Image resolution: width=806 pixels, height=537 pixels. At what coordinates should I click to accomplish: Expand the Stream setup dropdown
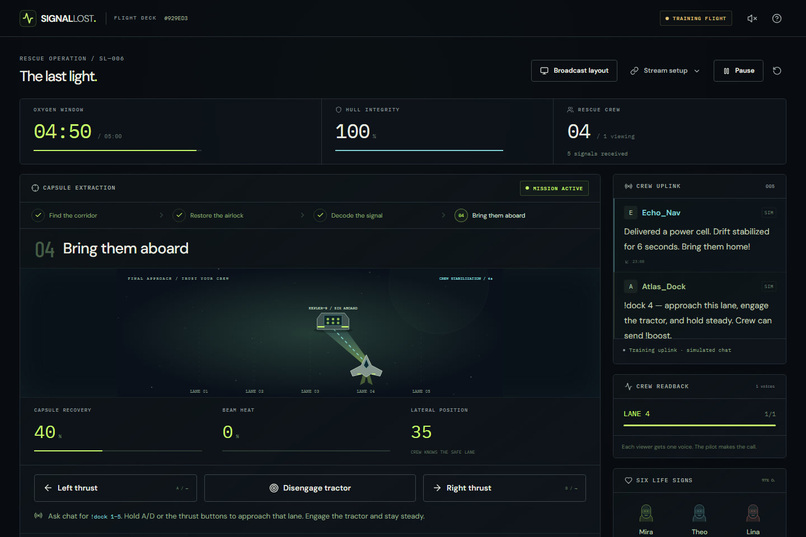click(x=665, y=71)
